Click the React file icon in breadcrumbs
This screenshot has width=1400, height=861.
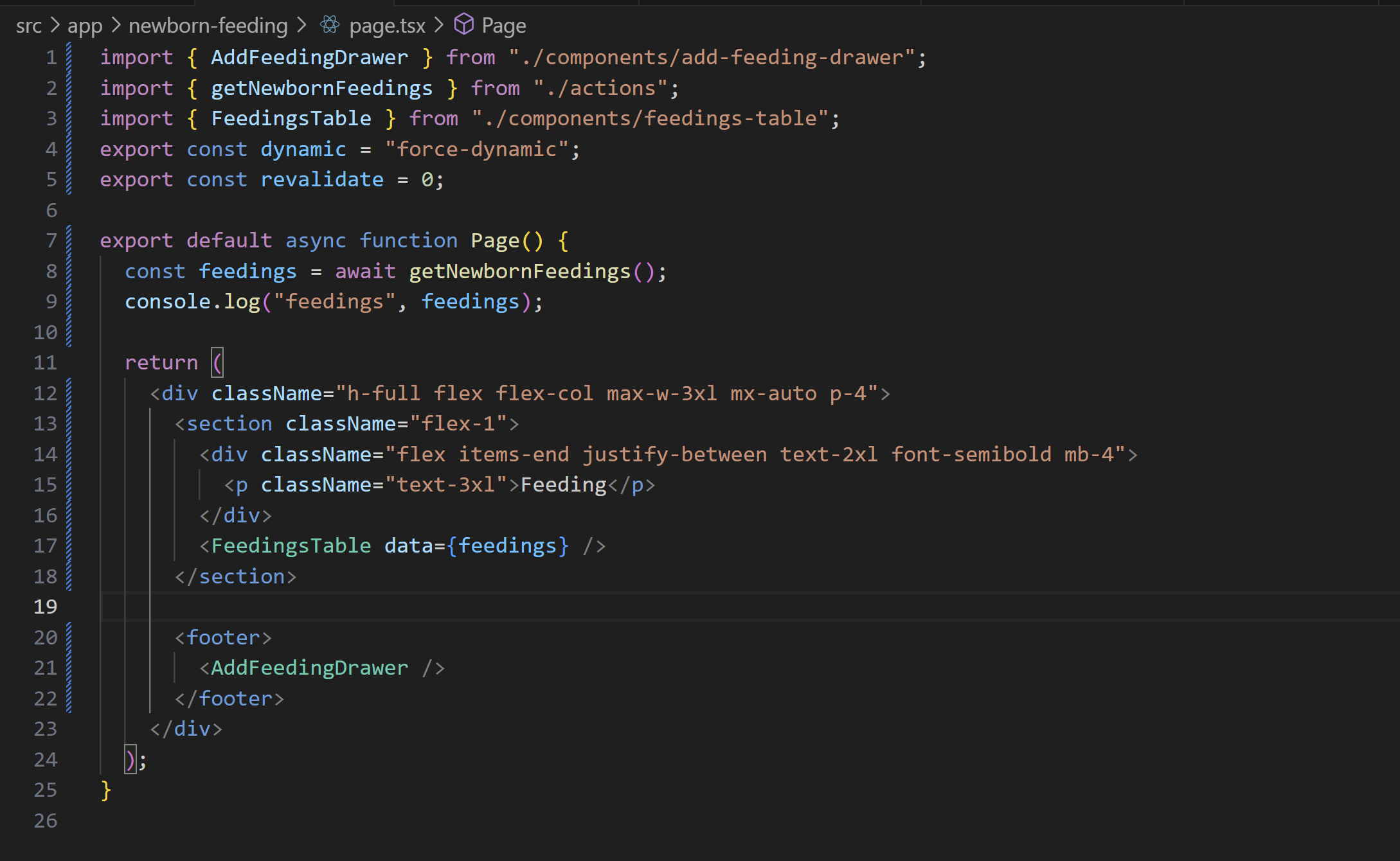(x=330, y=25)
